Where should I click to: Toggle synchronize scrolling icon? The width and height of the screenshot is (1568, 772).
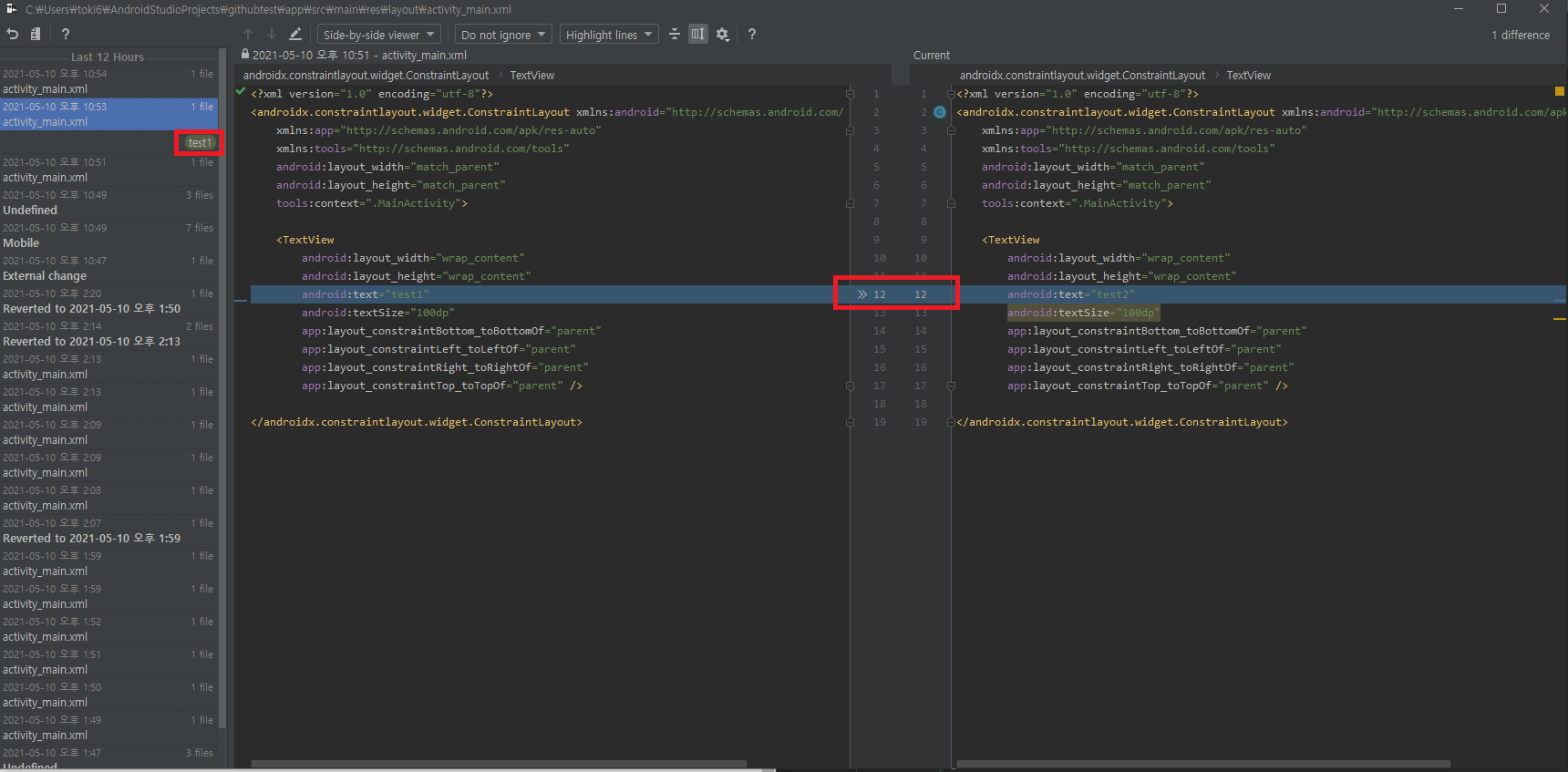[x=698, y=34]
